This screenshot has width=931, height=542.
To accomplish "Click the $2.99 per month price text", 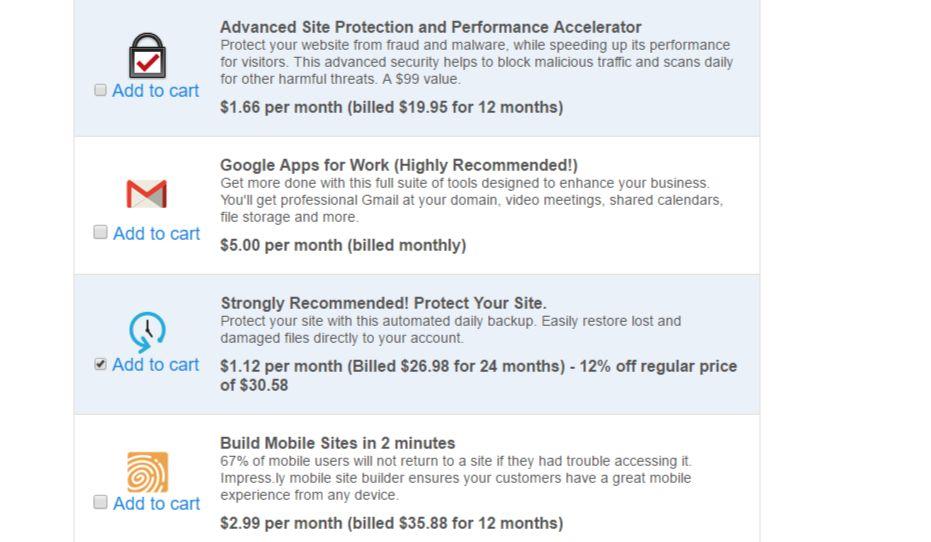I will coord(391,523).
